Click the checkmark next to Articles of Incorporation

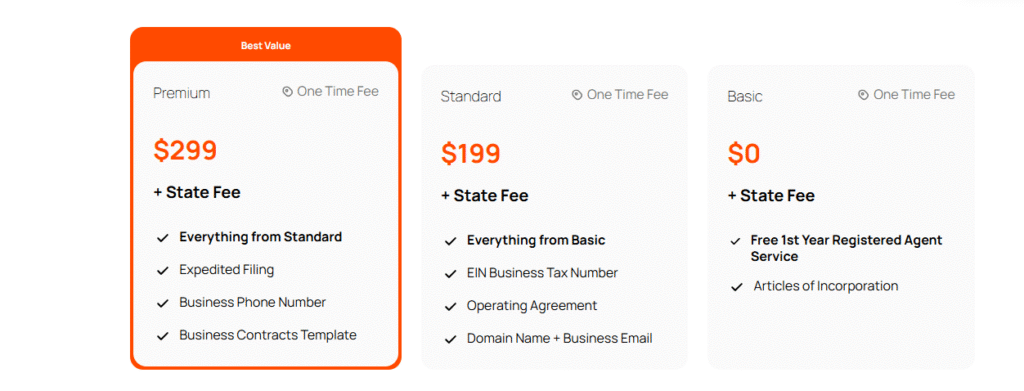click(737, 287)
